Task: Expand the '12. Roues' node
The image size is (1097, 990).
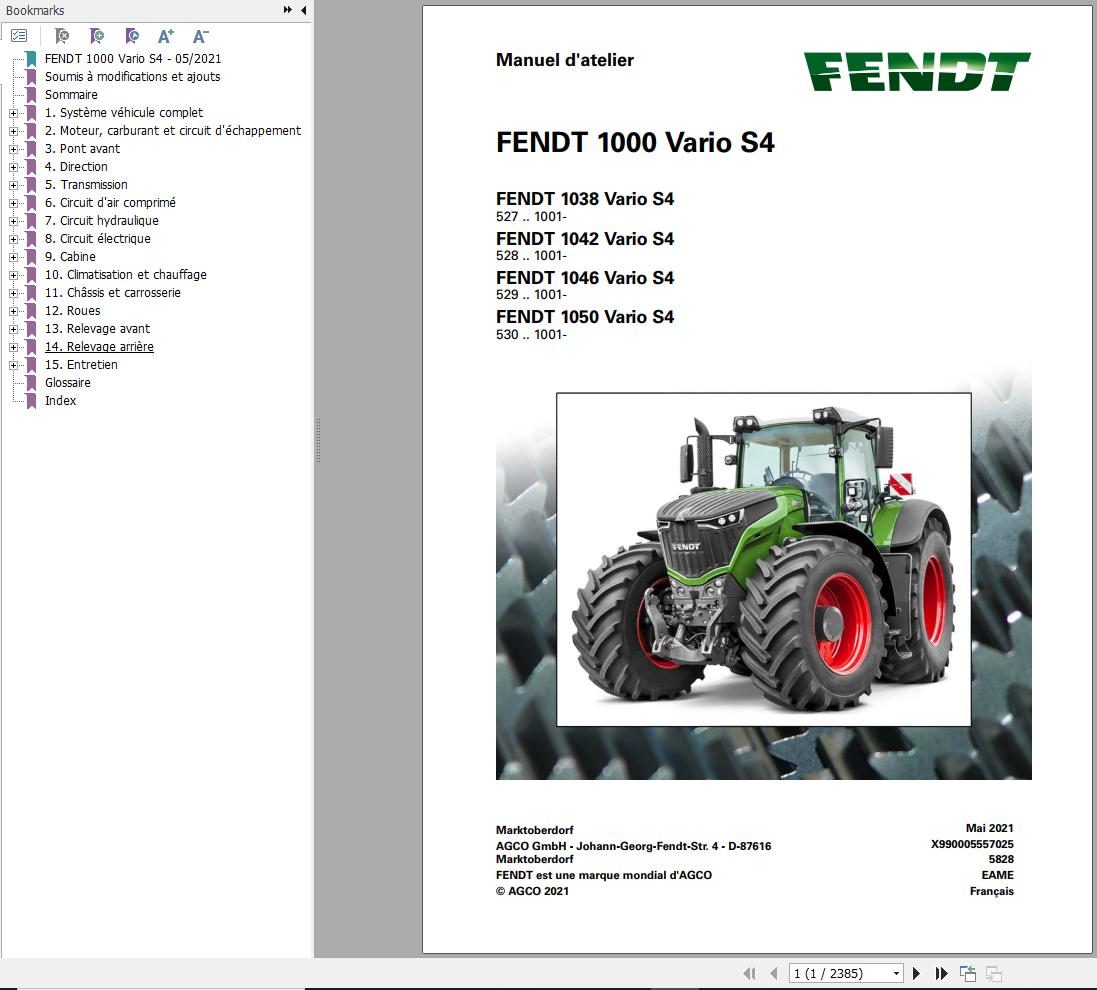Action: tap(13, 311)
